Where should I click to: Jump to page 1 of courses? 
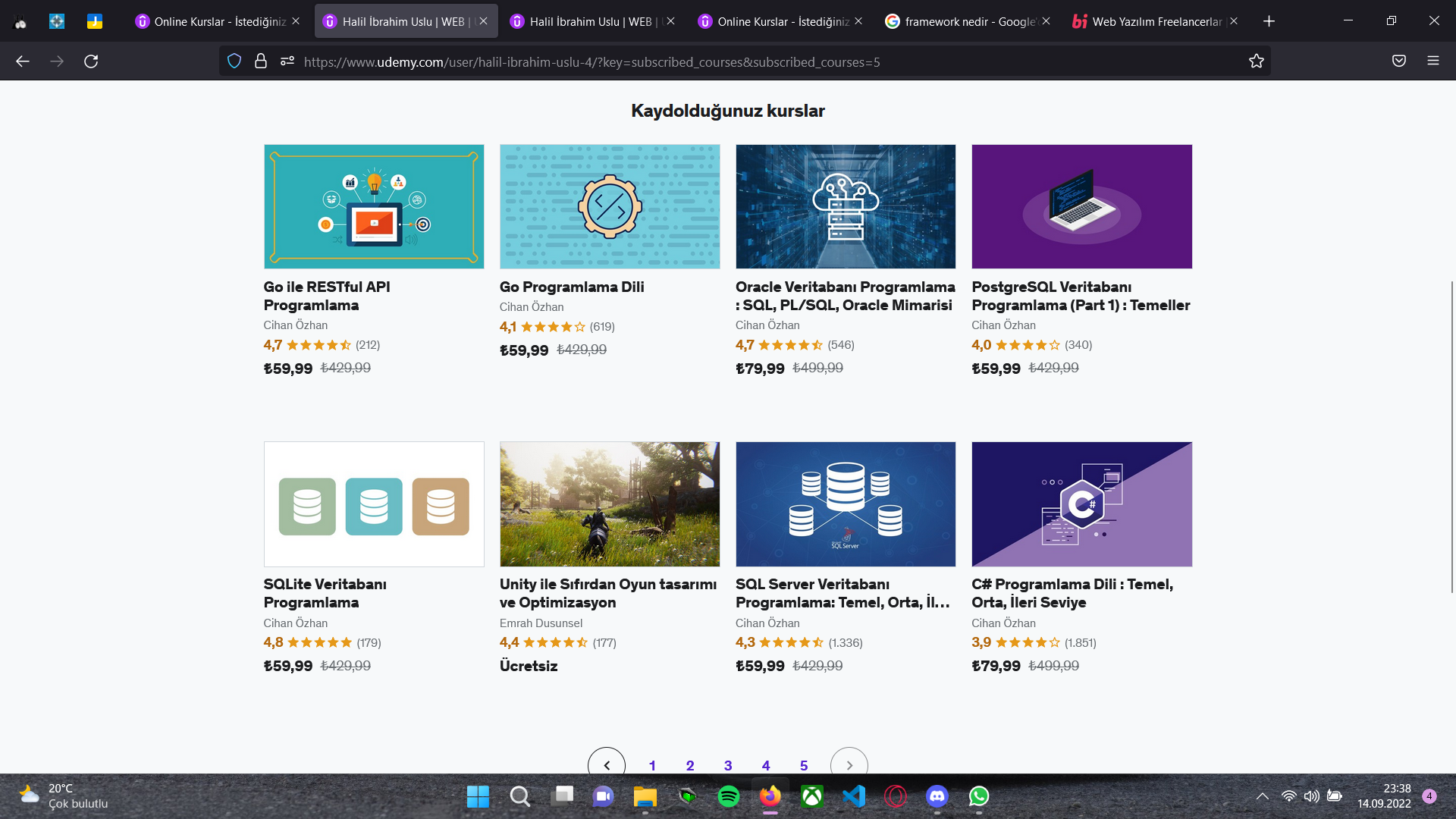[652, 765]
